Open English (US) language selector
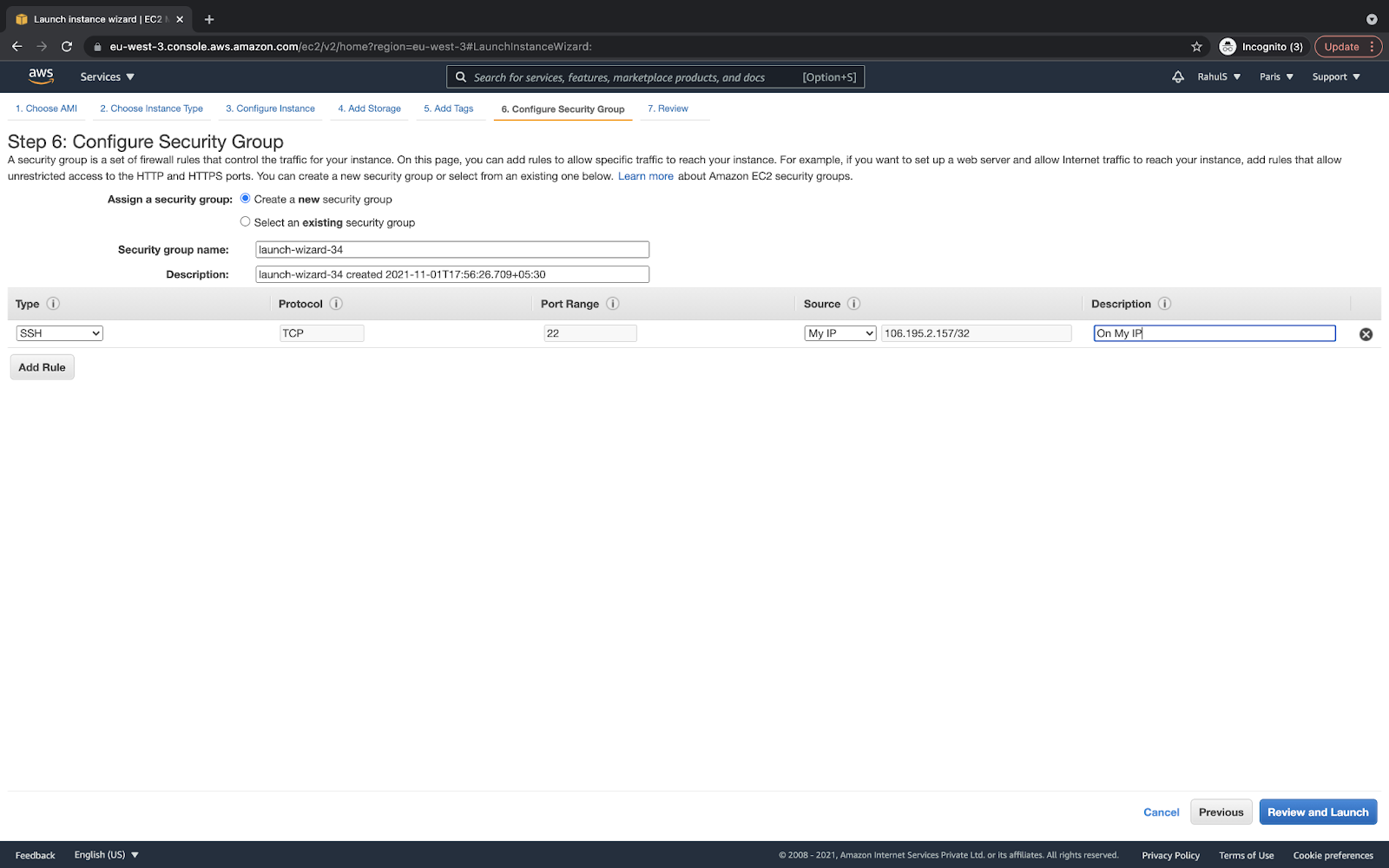The height and width of the screenshot is (868, 1389). click(x=107, y=855)
